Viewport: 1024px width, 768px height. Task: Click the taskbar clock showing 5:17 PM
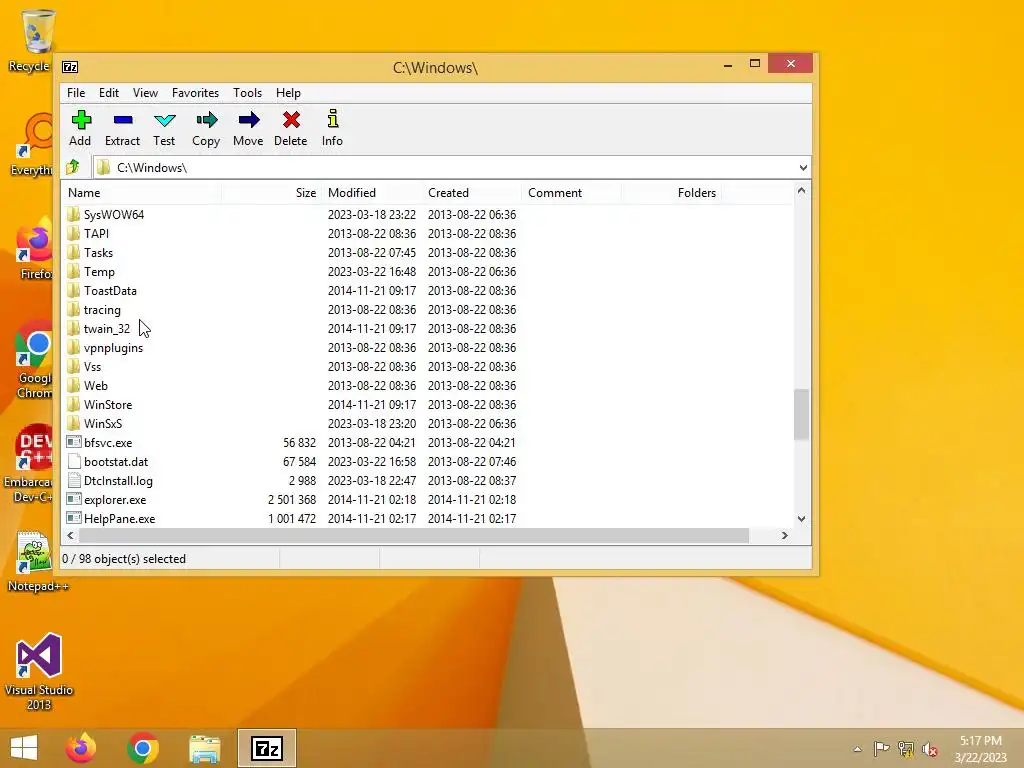pyautogui.click(x=980, y=749)
